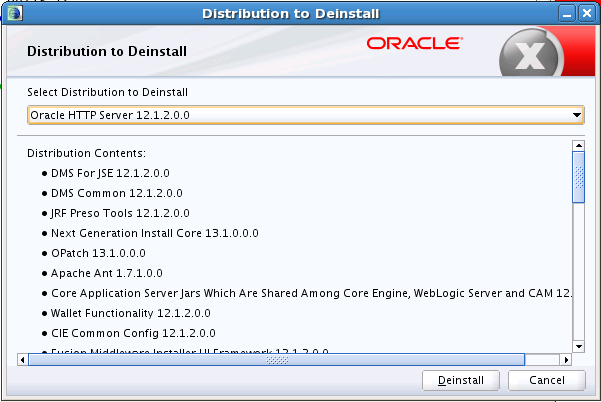Click the Deinstall button

(460, 380)
